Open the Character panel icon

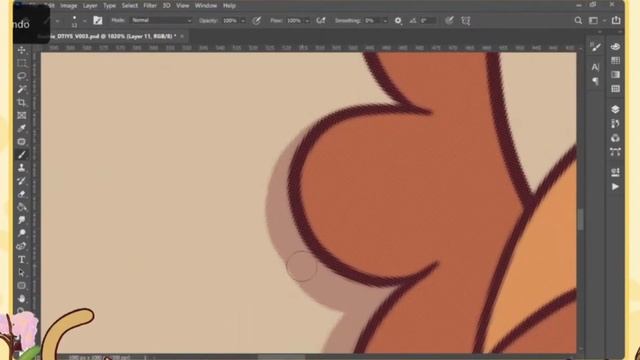click(x=596, y=67)
